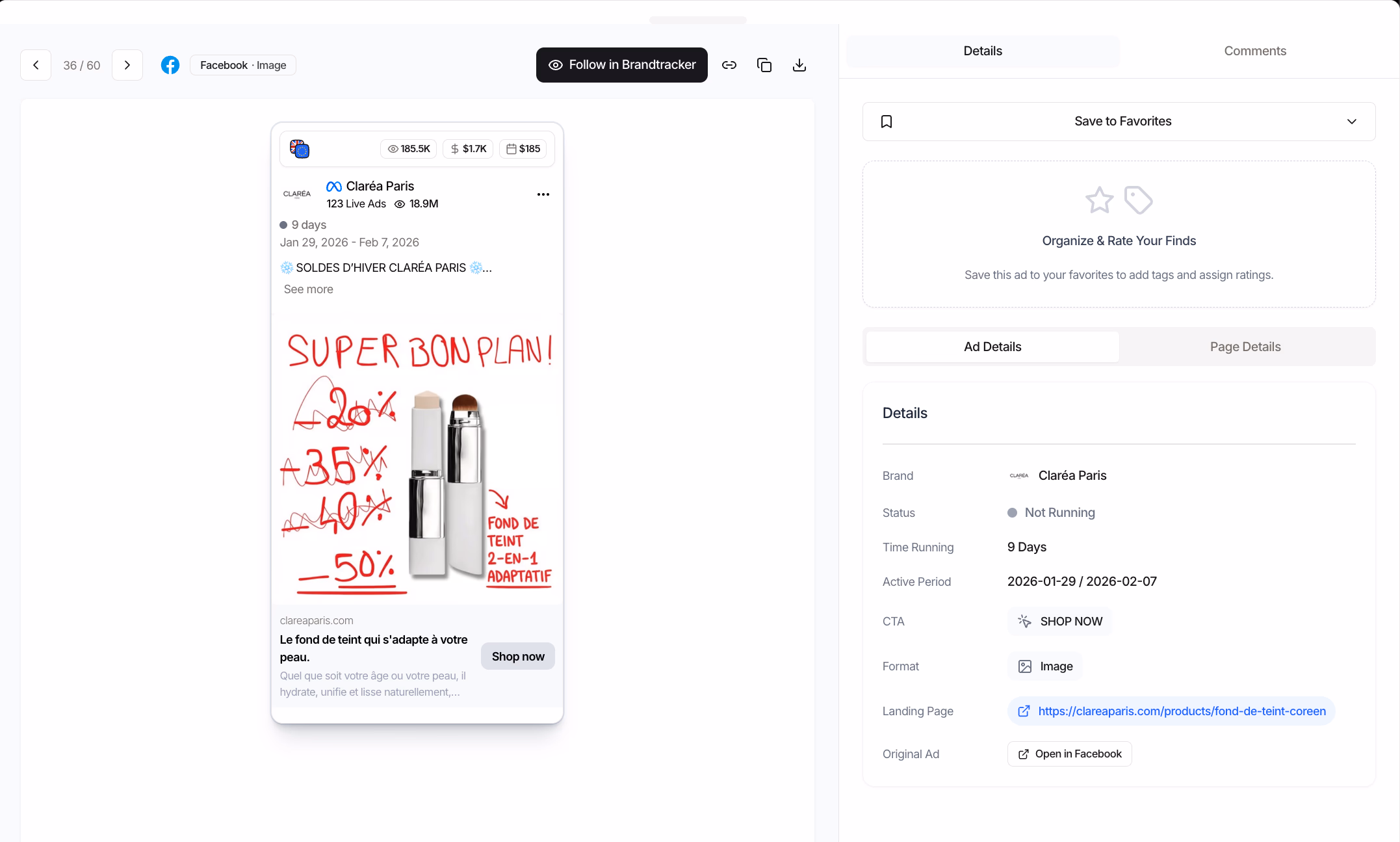1400x842 pixels.
Task: Switch to the Comments tab
Action: pos(1254,51)
